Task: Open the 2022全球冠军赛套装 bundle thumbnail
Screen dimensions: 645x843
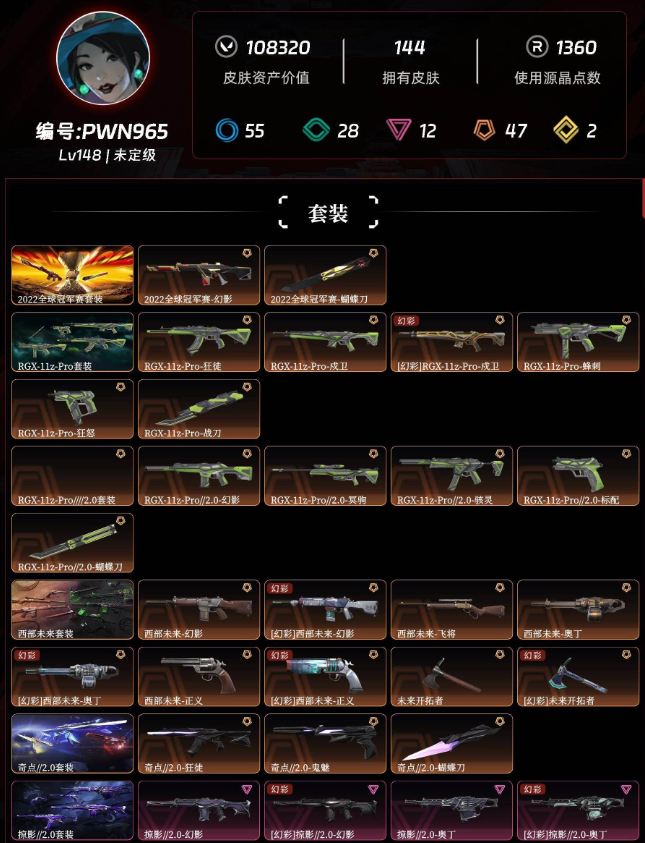Action: pyautogui.click(x=73, y=275)
